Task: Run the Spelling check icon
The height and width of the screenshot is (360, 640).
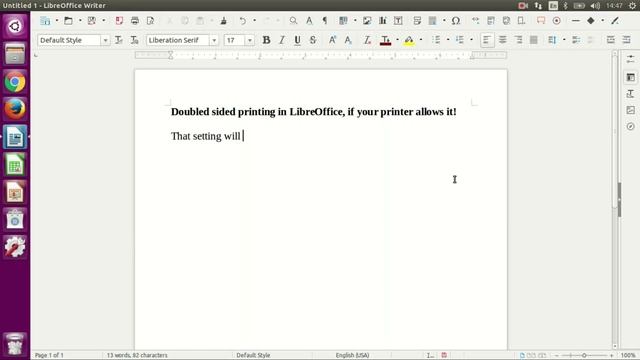Action: [309, 20]
